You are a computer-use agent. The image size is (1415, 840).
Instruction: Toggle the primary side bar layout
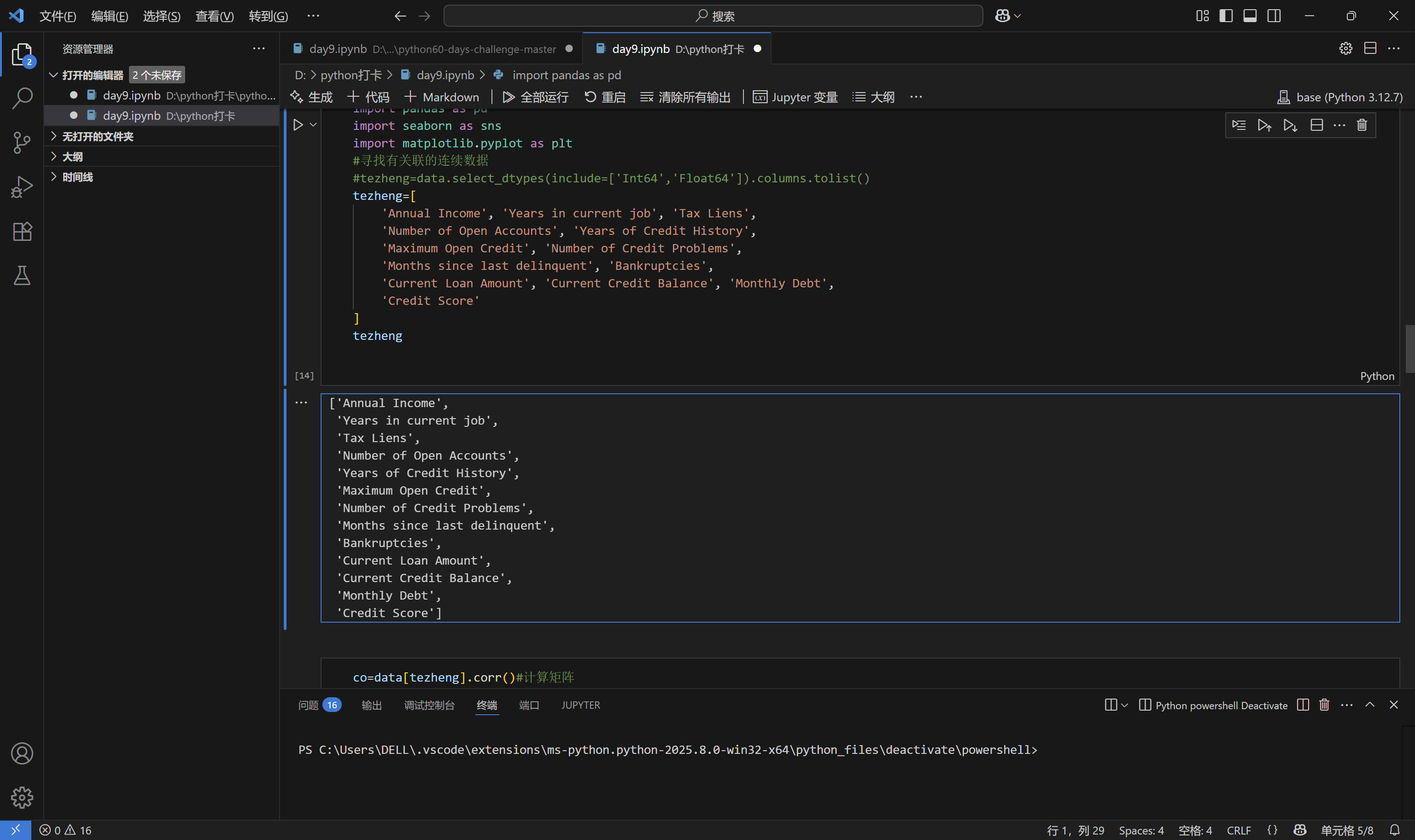pos(1226,16)
